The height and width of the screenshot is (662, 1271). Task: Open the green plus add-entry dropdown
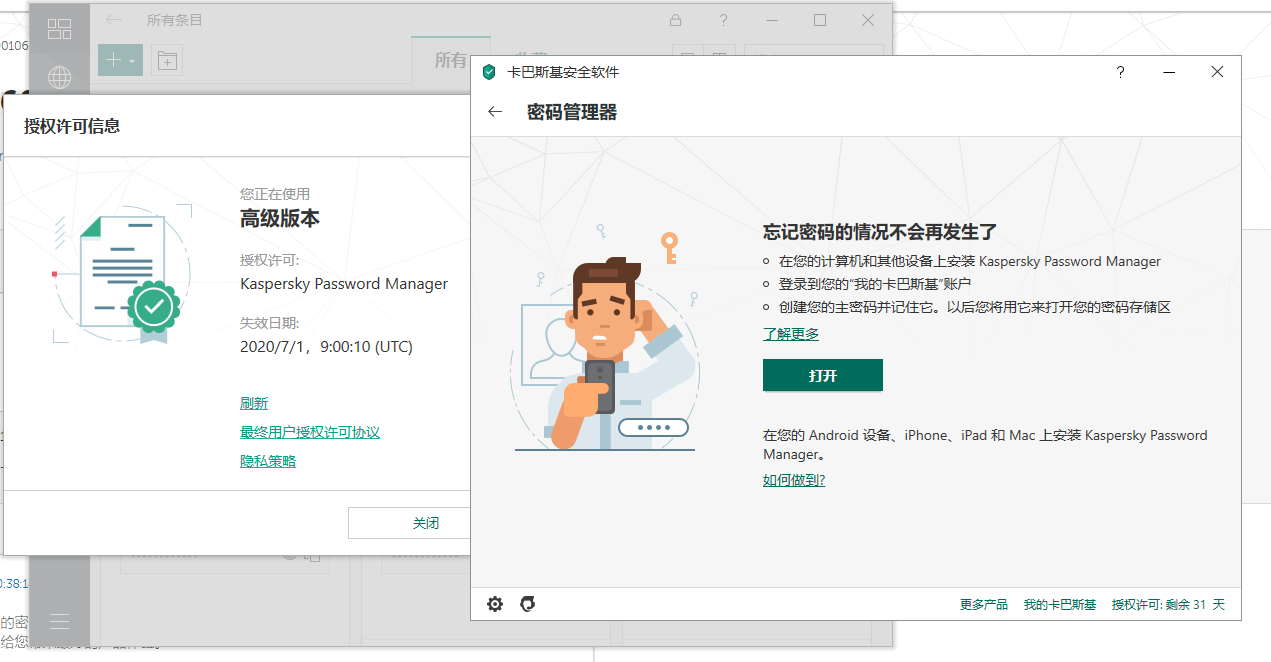coord(120,61)
